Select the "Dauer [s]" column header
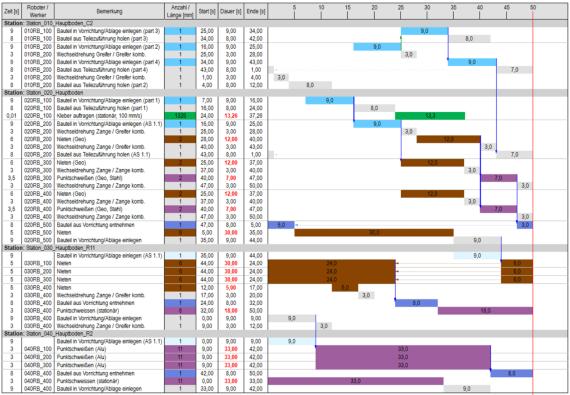 (230, 11)
